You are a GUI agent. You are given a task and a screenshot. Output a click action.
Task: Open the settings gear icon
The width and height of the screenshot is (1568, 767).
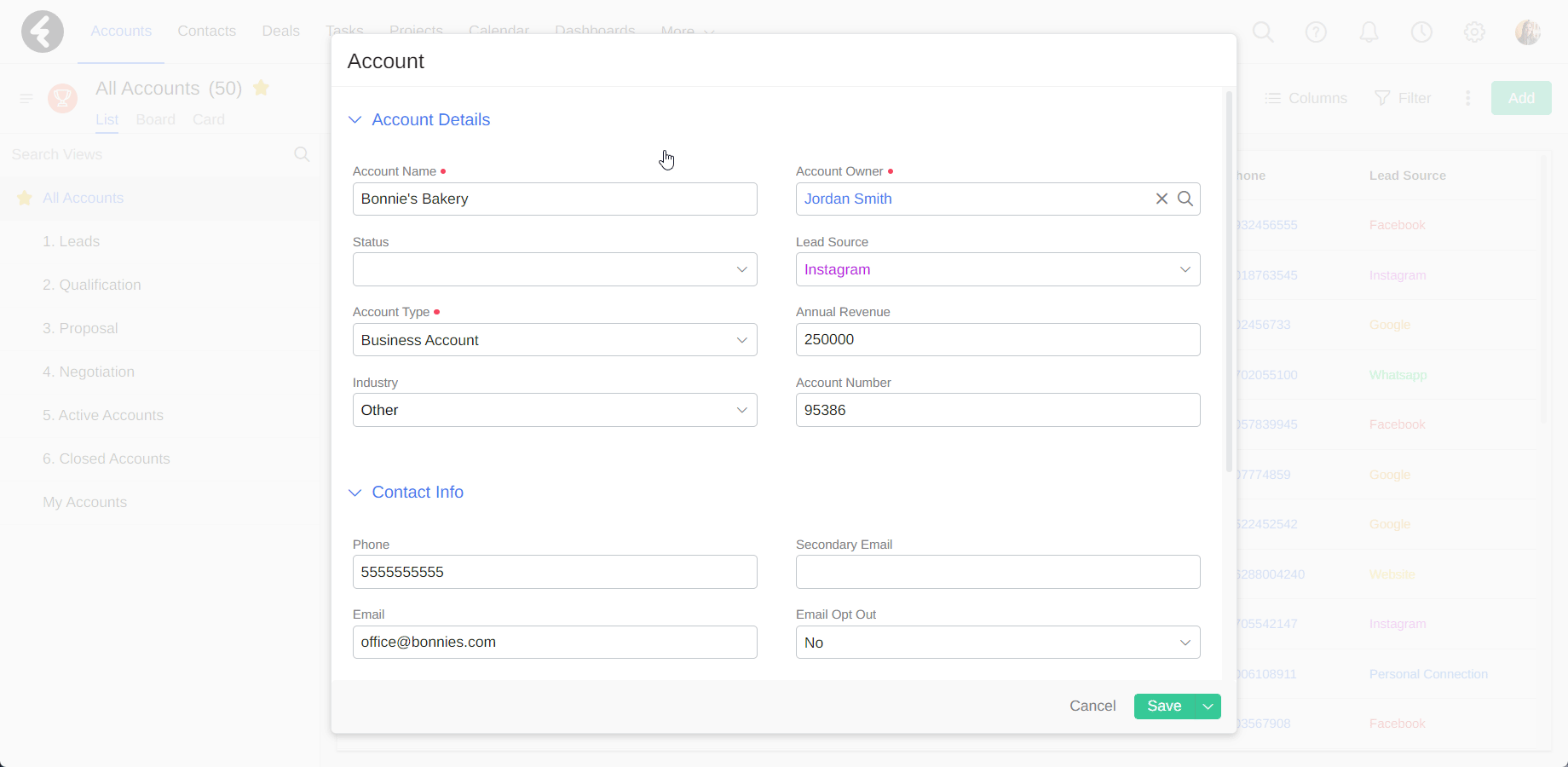tap(1474, 32)
